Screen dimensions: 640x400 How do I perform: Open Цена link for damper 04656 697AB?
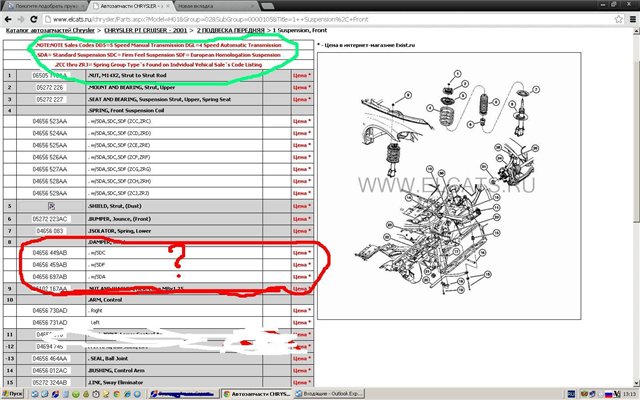(x=302, y=277)
